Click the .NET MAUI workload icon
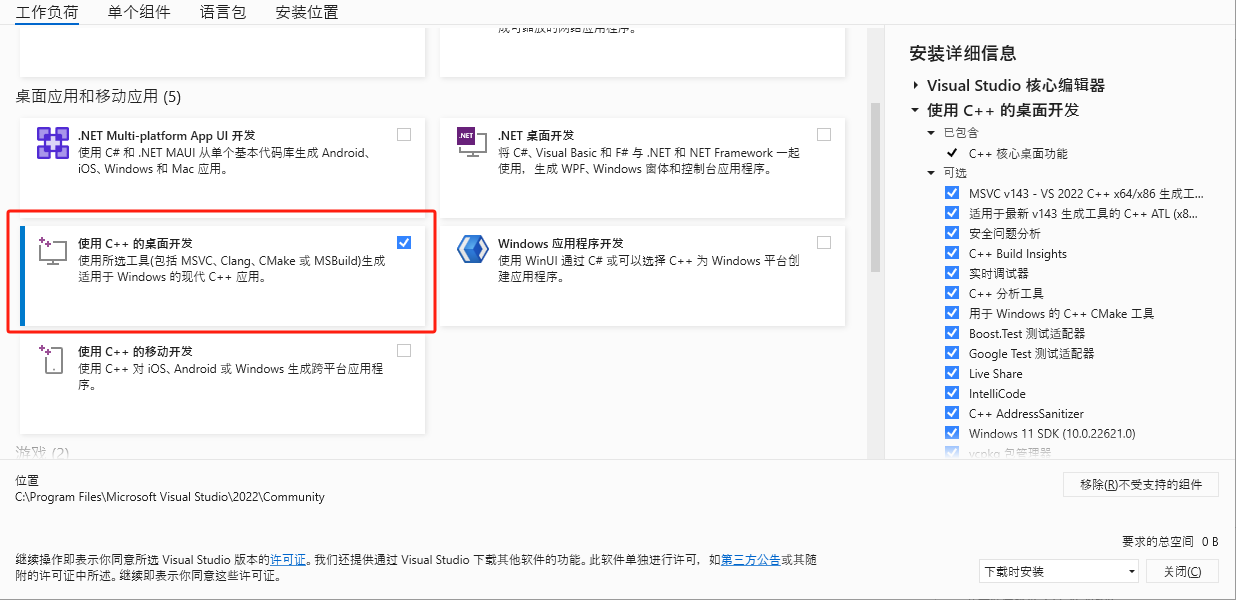The width and height of the screenshot is (1236, 600). tap(53, 143)
